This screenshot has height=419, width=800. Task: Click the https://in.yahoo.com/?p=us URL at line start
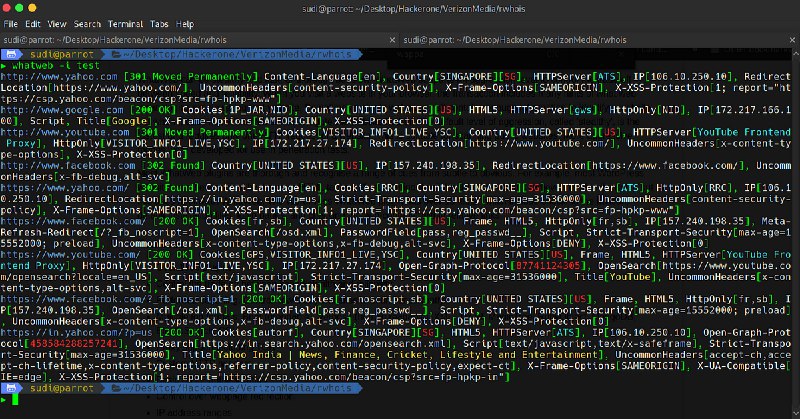[x=77, y=332]
